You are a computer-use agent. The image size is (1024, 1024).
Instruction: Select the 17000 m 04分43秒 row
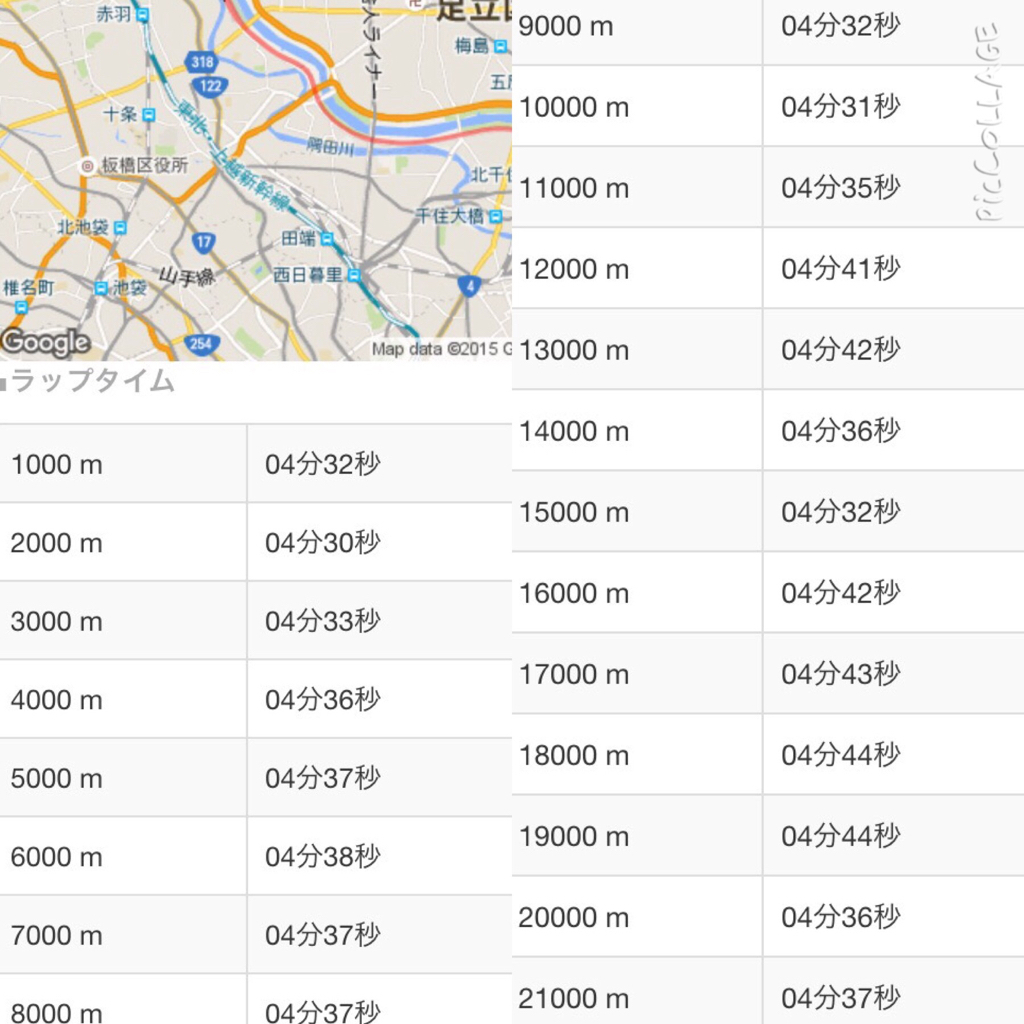(768, 673)
